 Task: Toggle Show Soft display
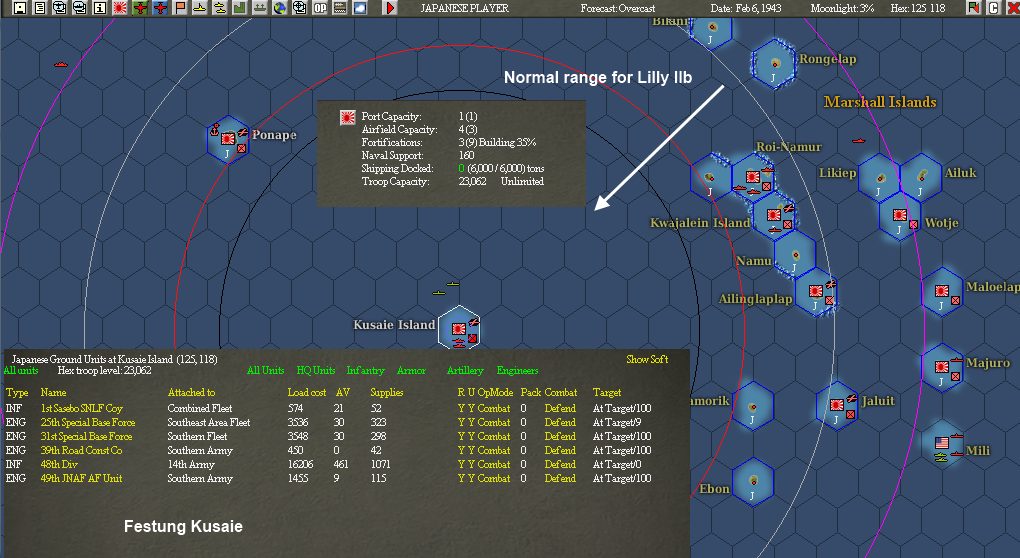click(647, 359)
